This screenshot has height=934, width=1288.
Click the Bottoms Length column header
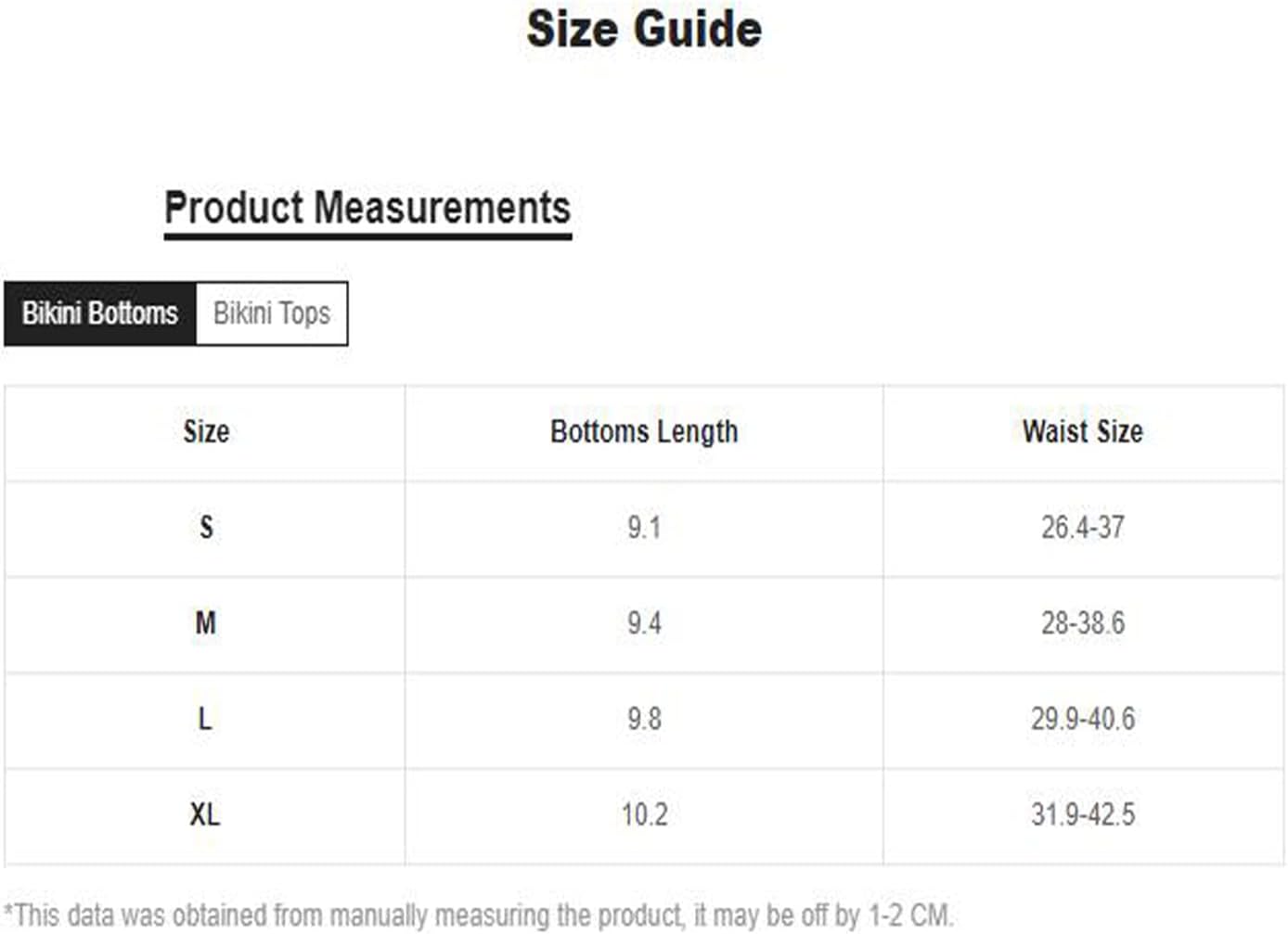point(644,432)
